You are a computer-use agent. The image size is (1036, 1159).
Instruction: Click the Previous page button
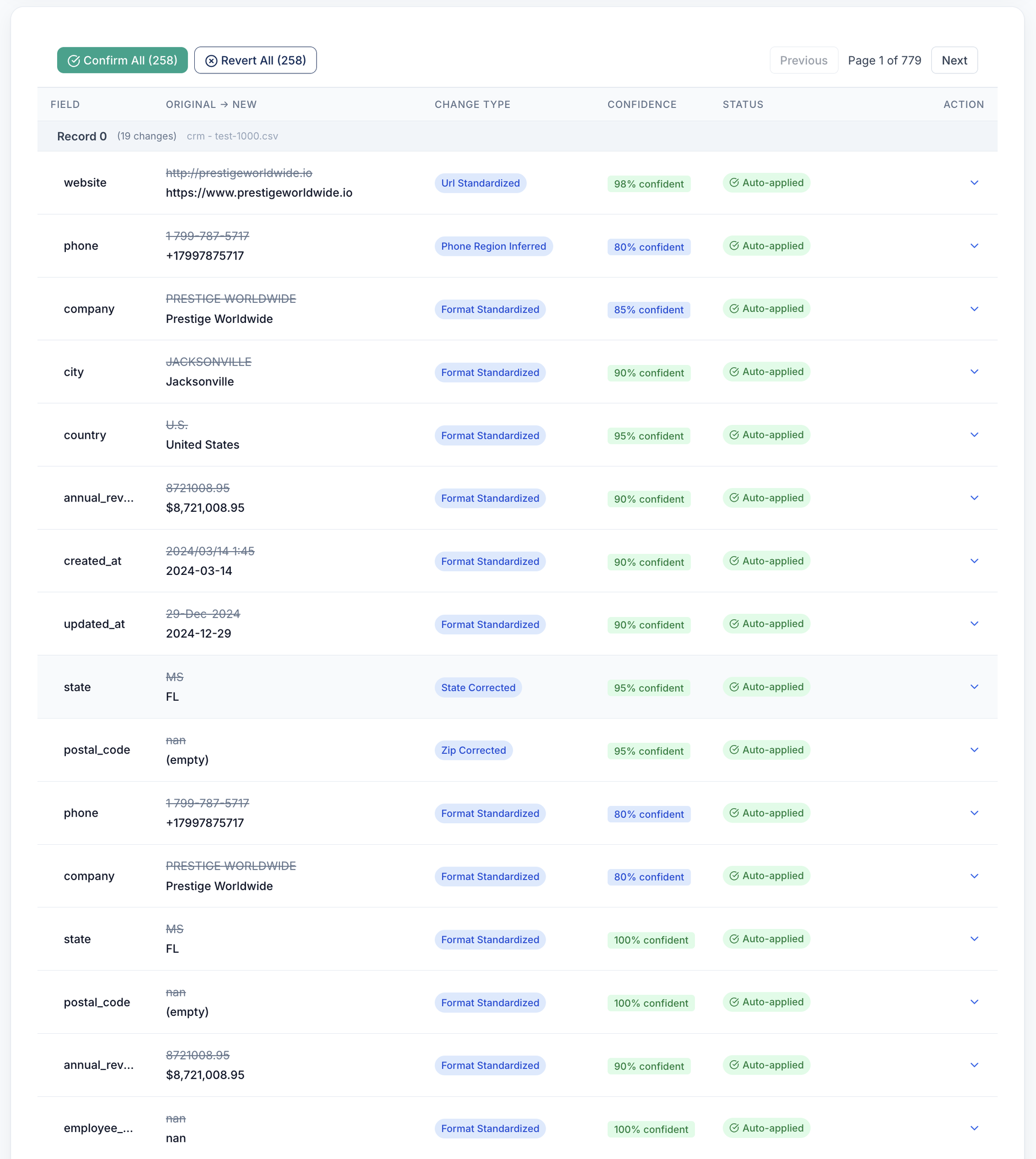click(804, 60)
